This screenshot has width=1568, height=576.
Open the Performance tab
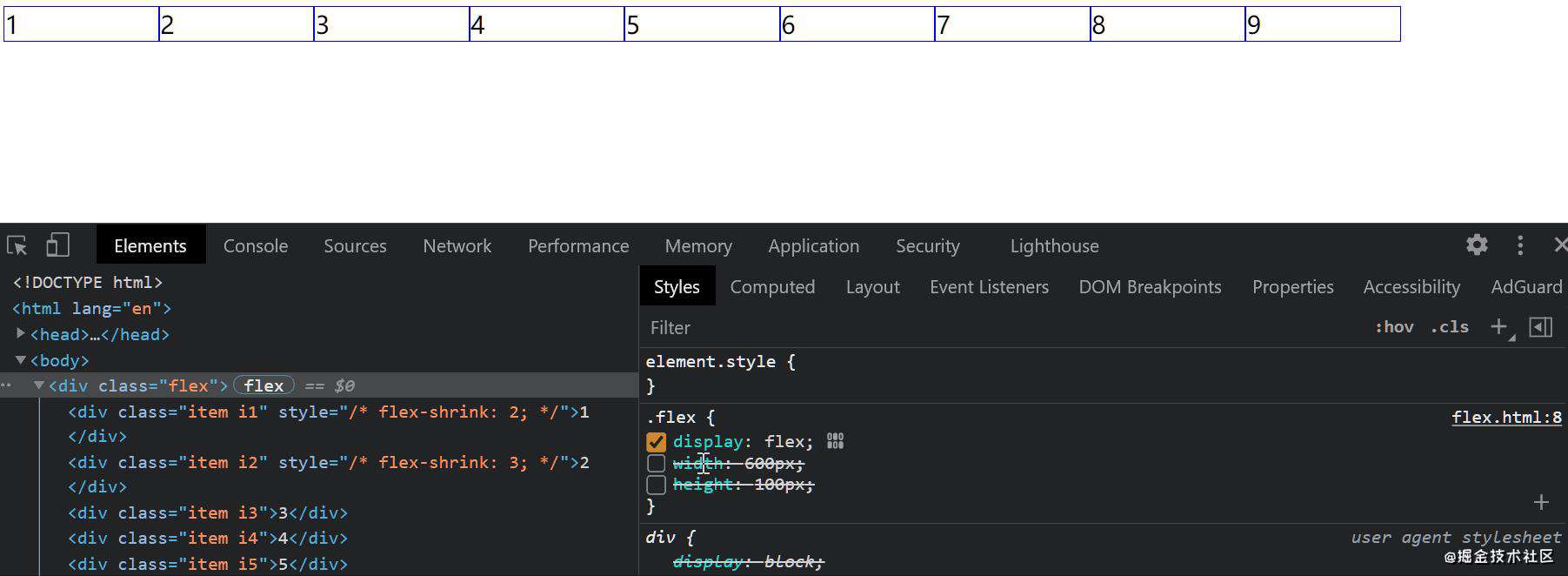(578, 246)
